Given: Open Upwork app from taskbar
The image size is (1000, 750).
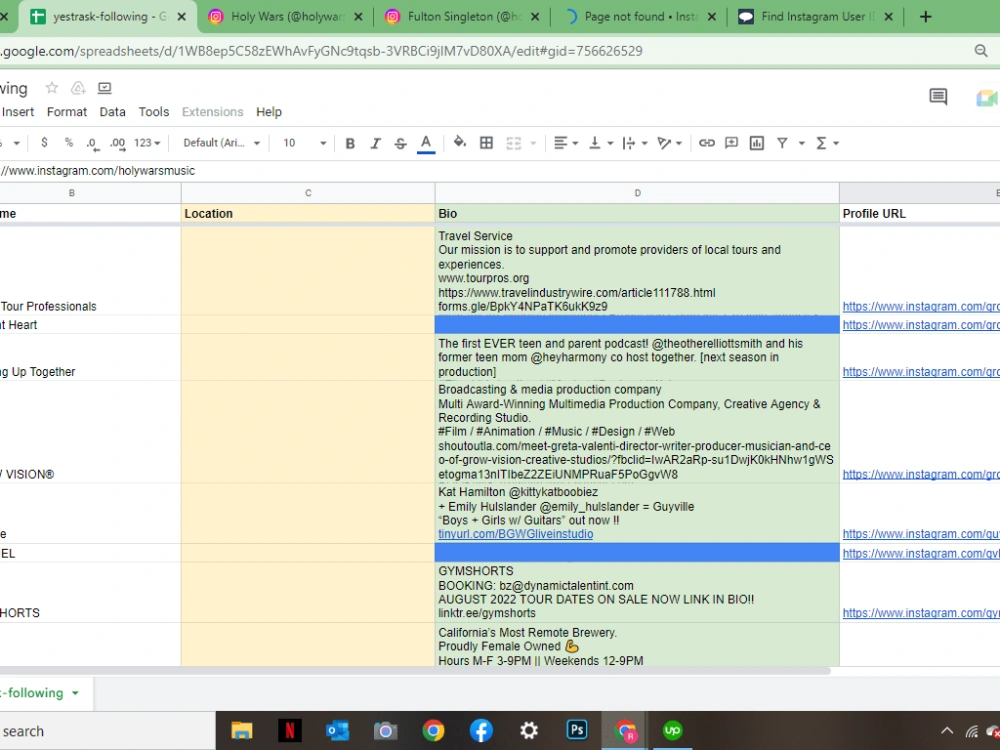Looking at the screenshot, I should (672, 730).
